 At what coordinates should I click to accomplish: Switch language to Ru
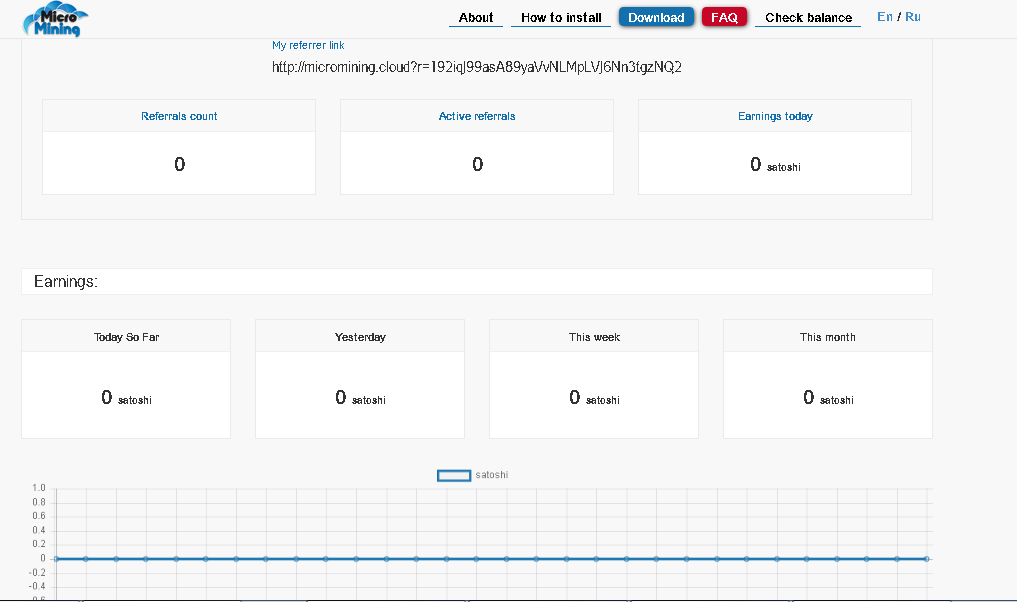(913, 17)
